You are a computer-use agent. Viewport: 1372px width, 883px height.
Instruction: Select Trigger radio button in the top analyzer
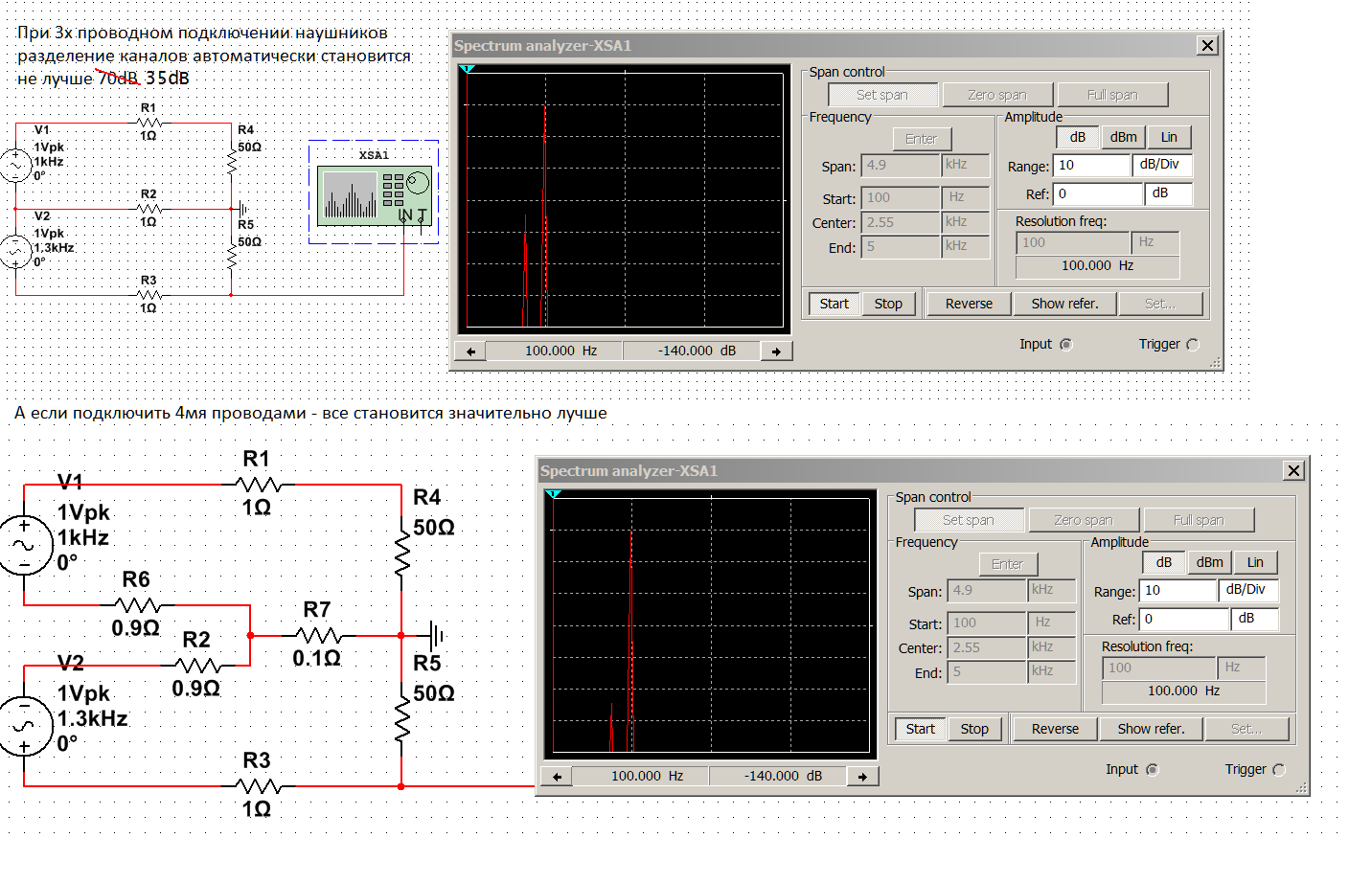pyautogui.click(x=1193, y=345)
